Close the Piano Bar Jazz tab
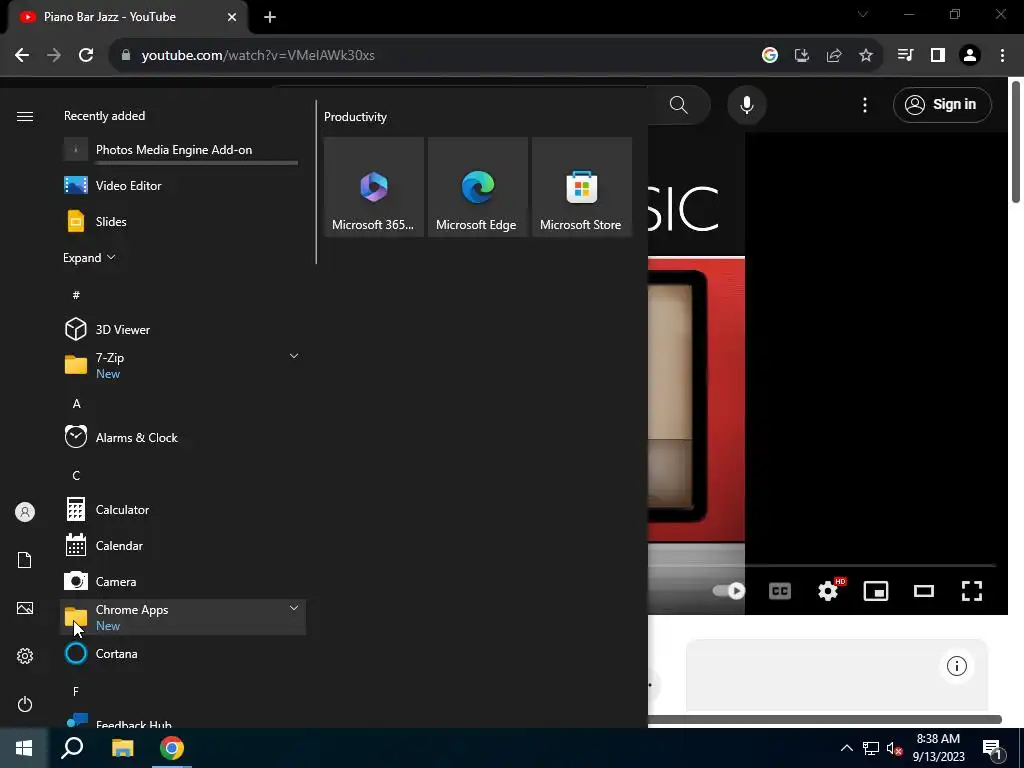 [232, 17]
